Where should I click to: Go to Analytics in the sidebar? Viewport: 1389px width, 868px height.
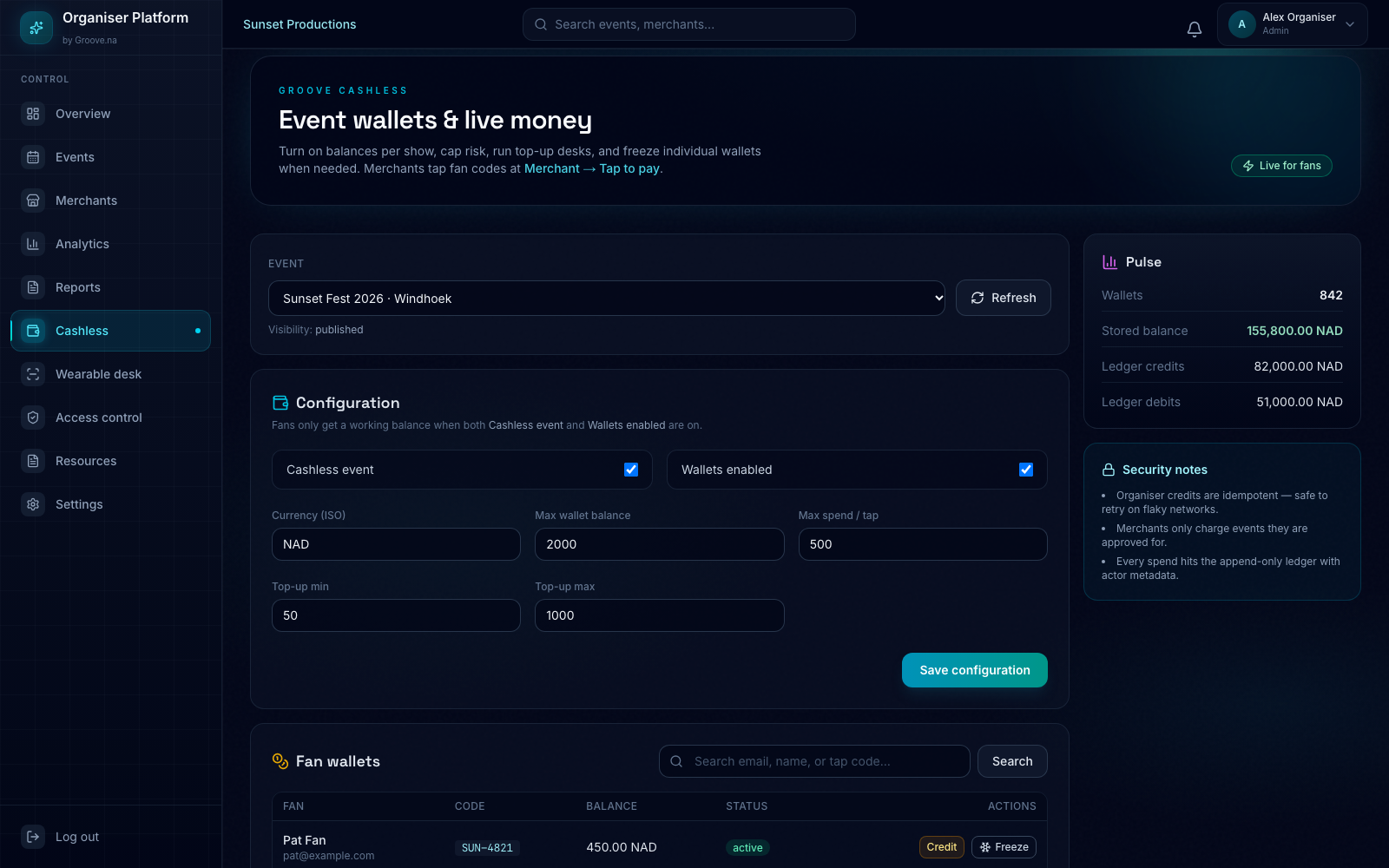(x=110, y=244)
